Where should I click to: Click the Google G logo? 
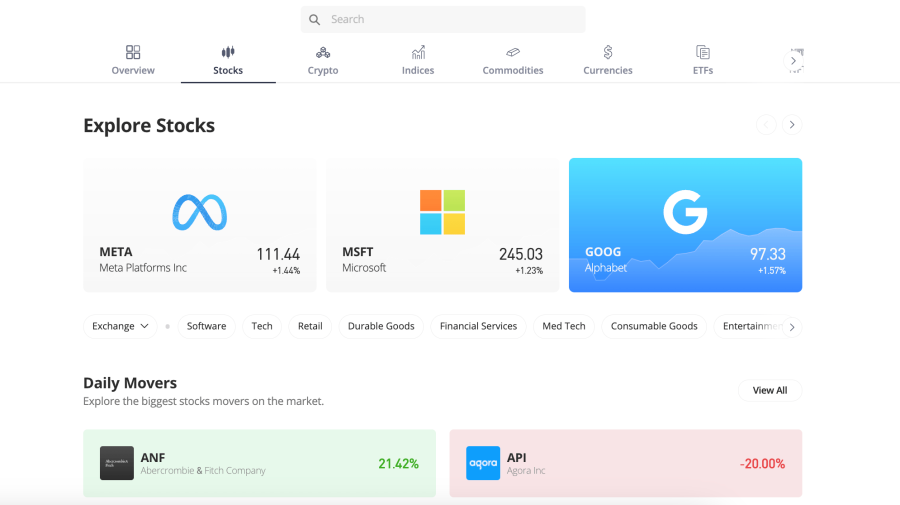[685, 212]
